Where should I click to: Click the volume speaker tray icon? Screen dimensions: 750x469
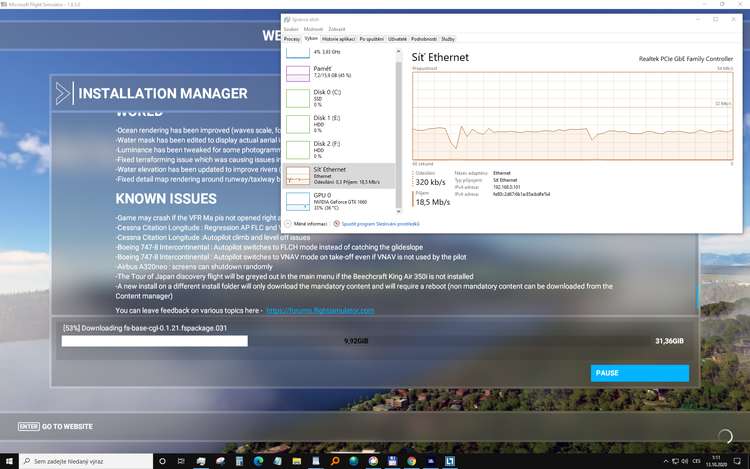pos(684,461)
